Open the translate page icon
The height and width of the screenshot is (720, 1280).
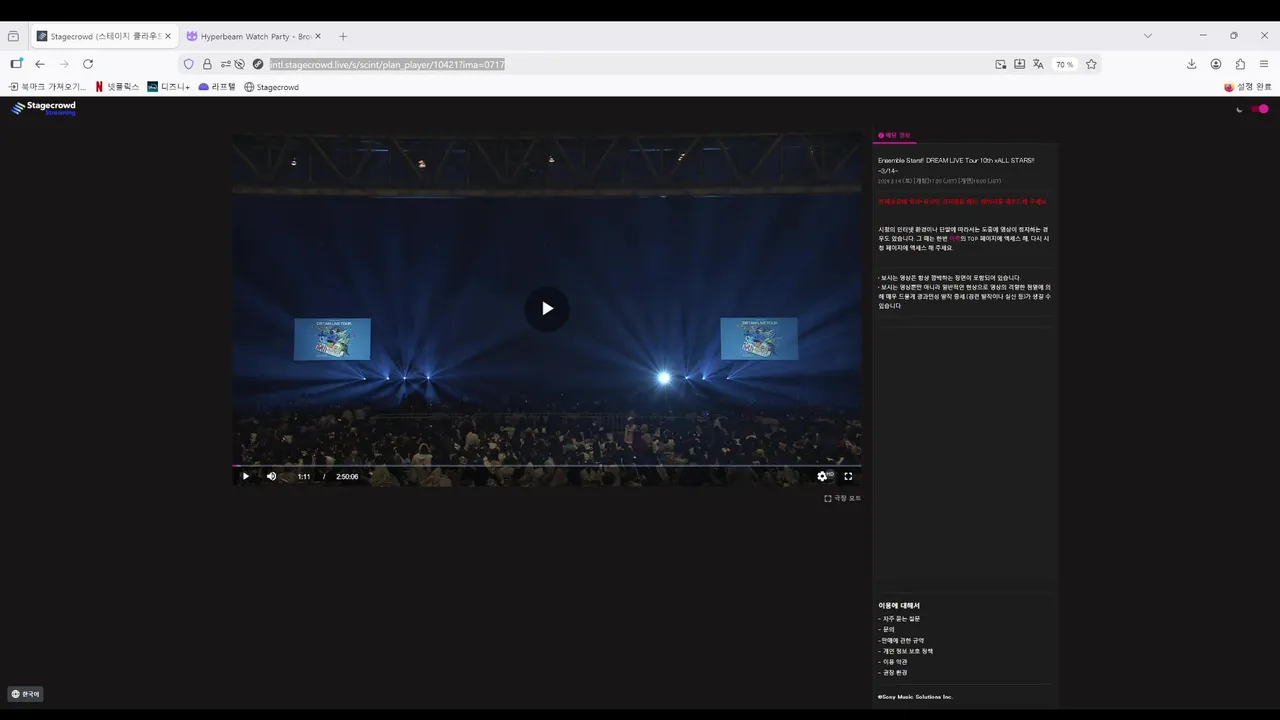tap(1038, 64)
